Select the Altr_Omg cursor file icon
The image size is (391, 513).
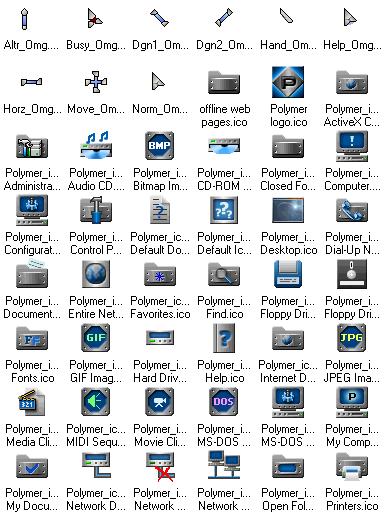pos(25,19)
